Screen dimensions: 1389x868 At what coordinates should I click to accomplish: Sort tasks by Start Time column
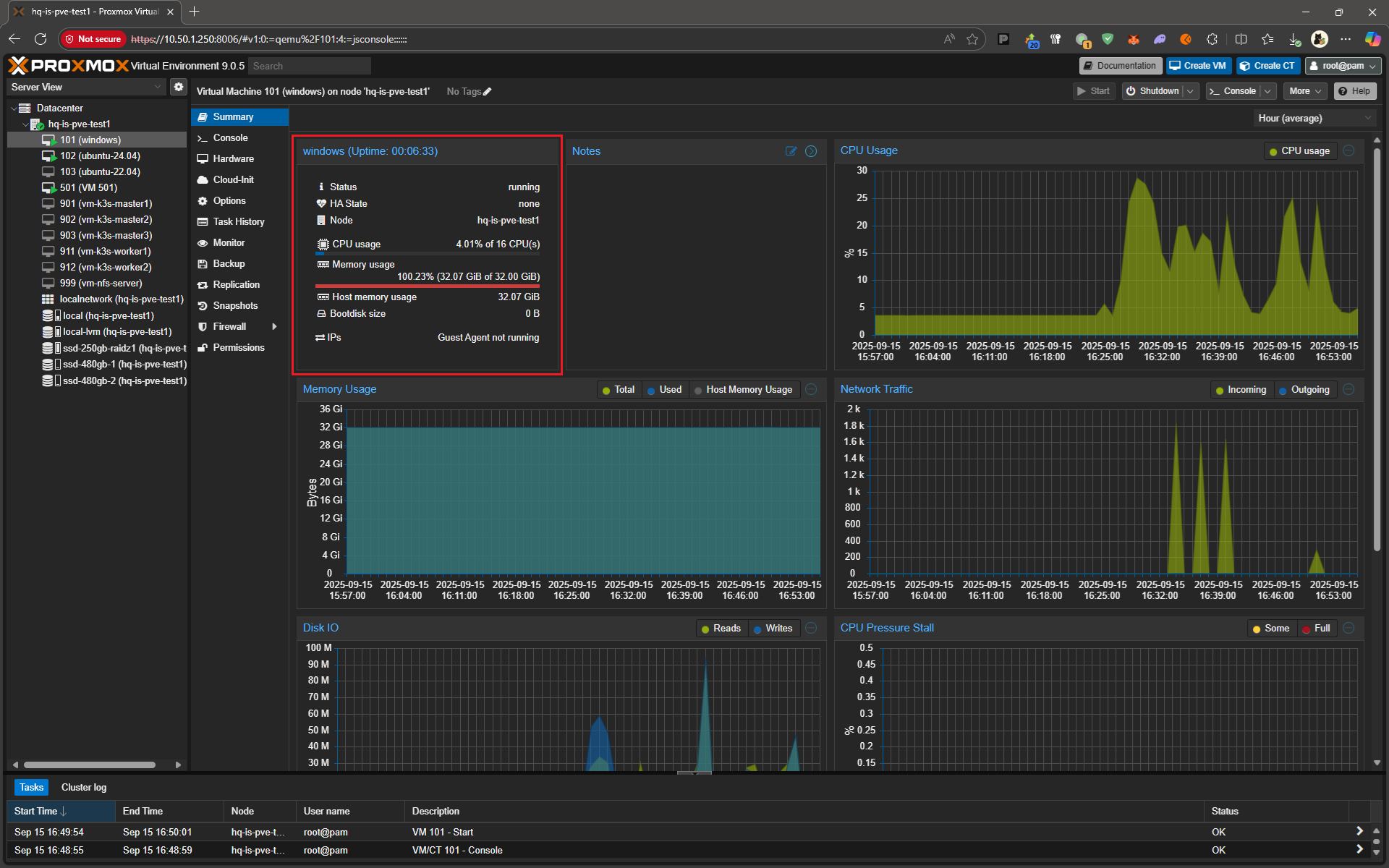[61, 812]
